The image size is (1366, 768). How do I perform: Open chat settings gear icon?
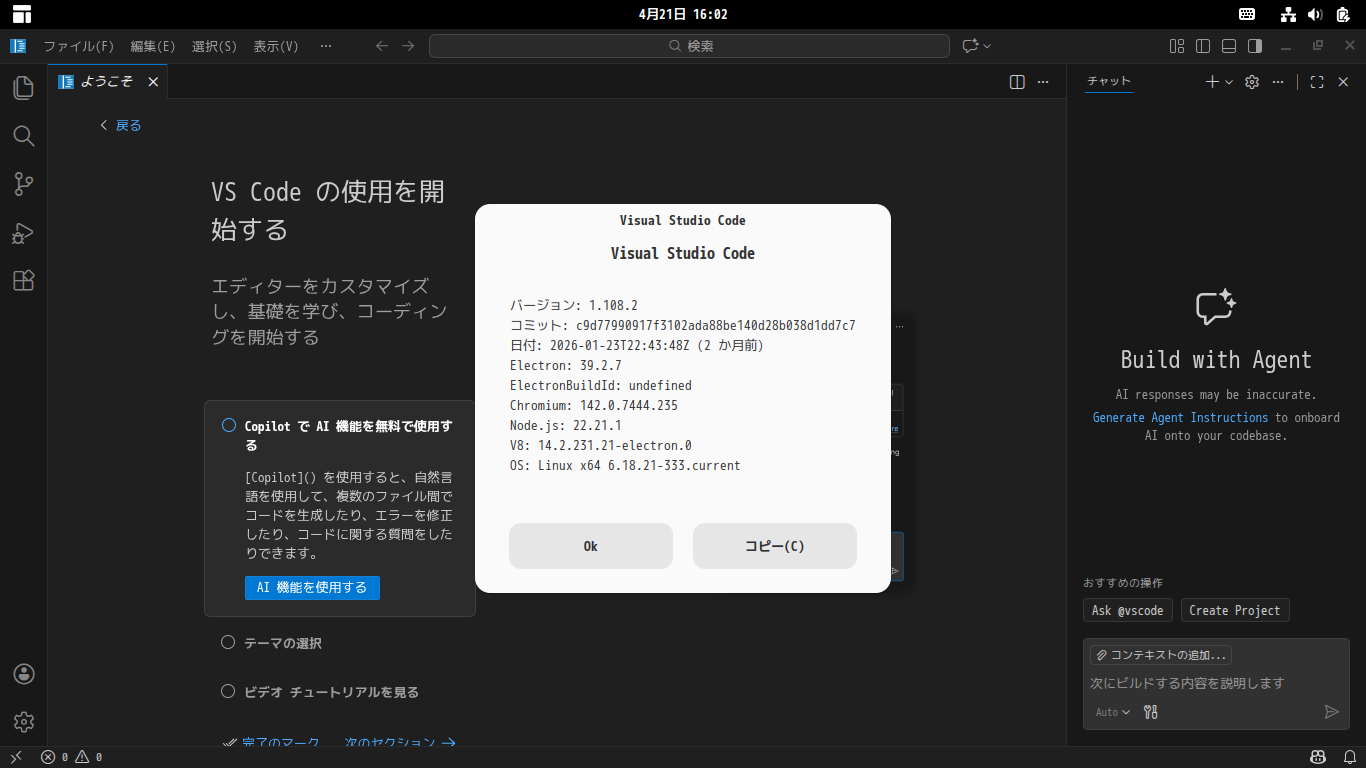pos(1252,82)
